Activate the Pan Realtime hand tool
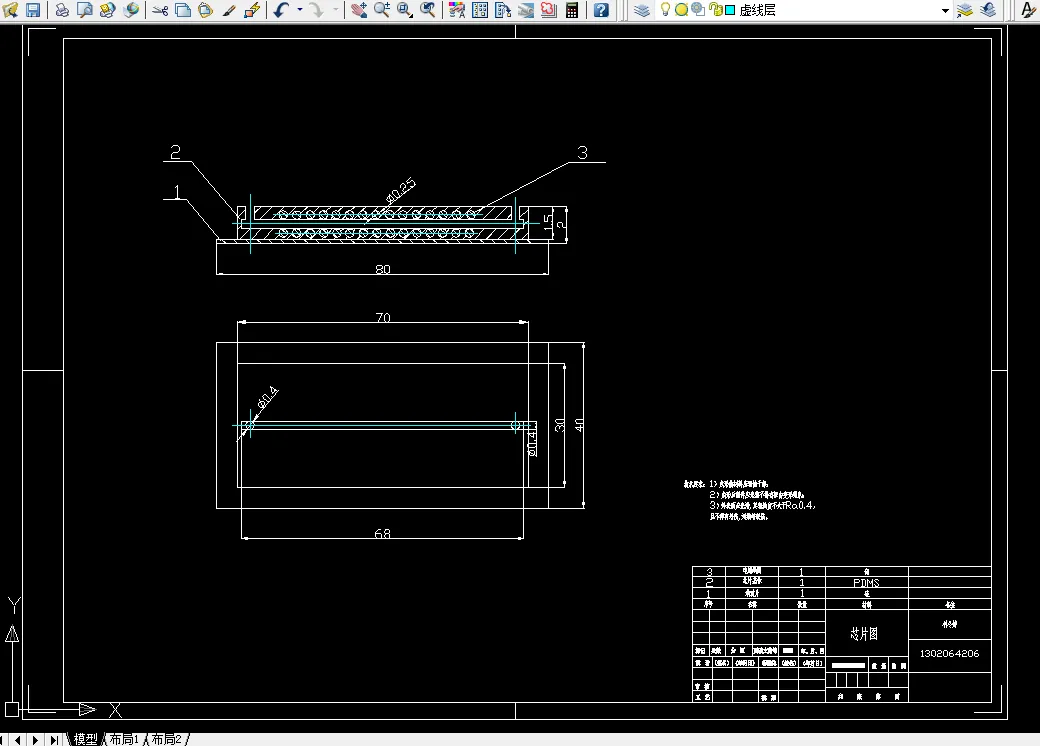 359,9
